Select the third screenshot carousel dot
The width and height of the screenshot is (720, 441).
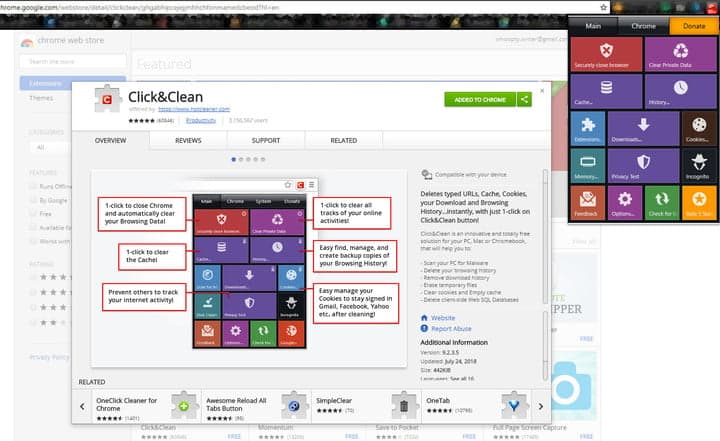(x=248, y=159)
